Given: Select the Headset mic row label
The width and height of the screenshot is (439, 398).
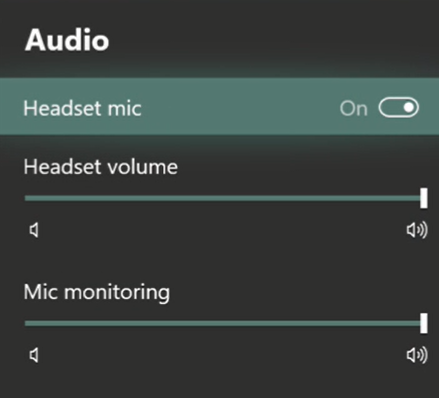Looking at the screenshot, I should click(82, 108).
